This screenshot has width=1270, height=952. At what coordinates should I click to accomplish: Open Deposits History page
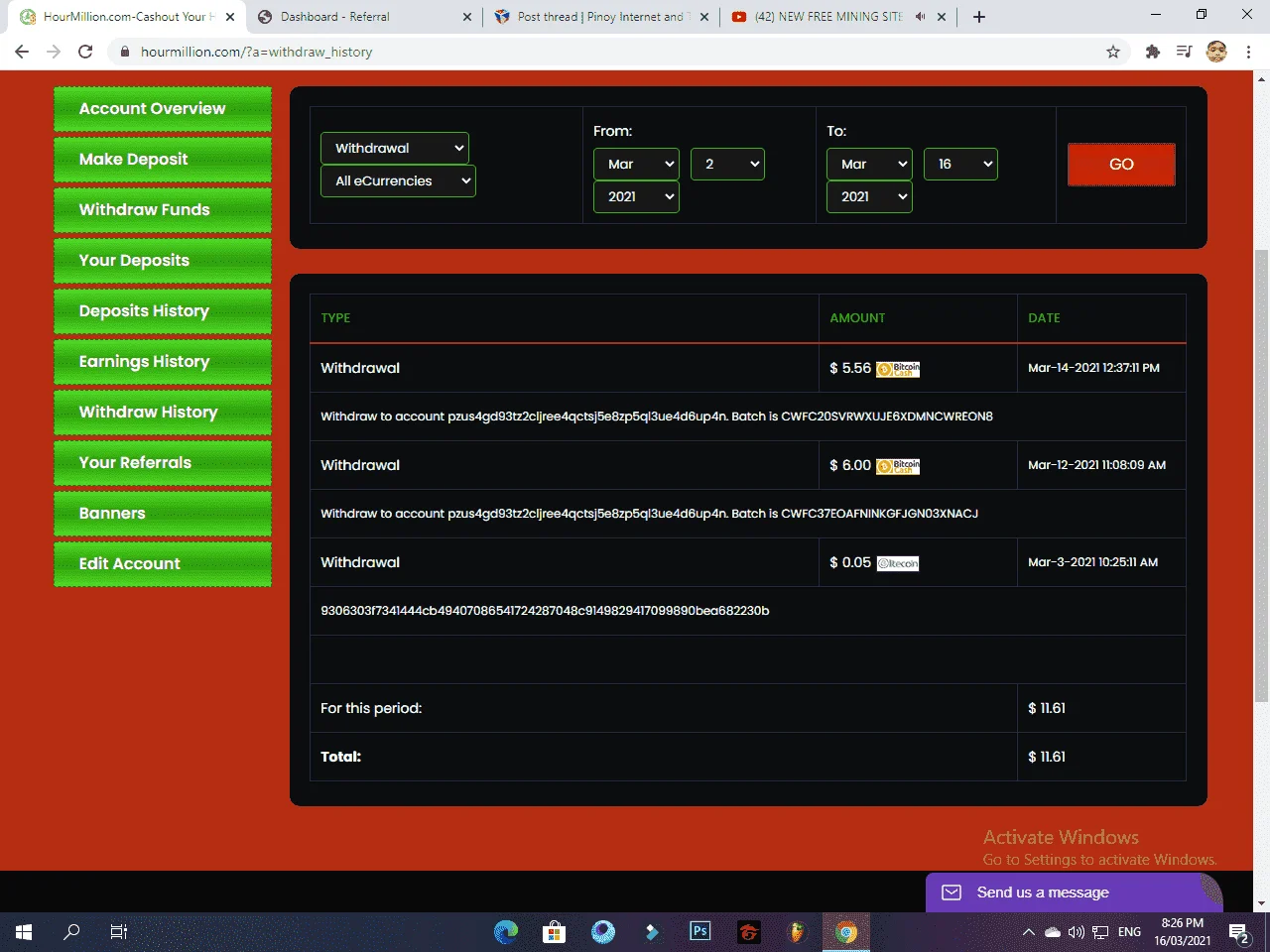click(x=163, y=311)
